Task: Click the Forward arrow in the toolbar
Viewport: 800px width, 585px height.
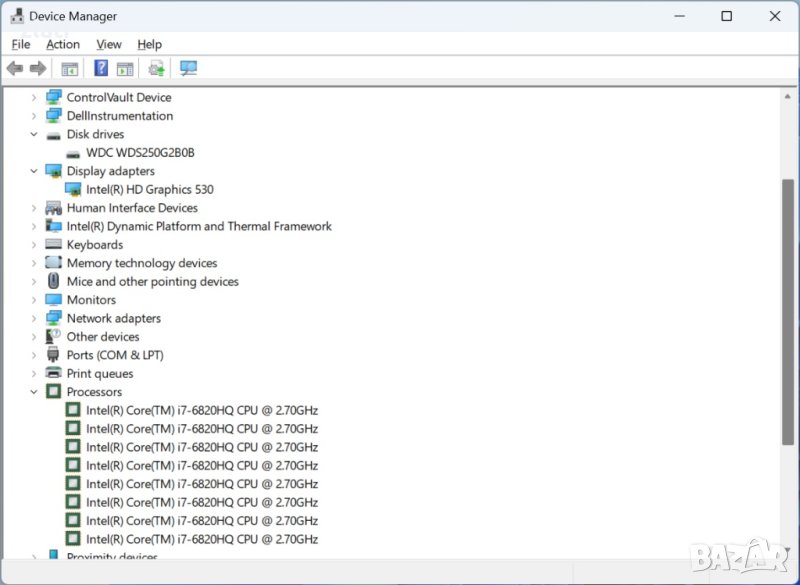Action: coord(38,68)
